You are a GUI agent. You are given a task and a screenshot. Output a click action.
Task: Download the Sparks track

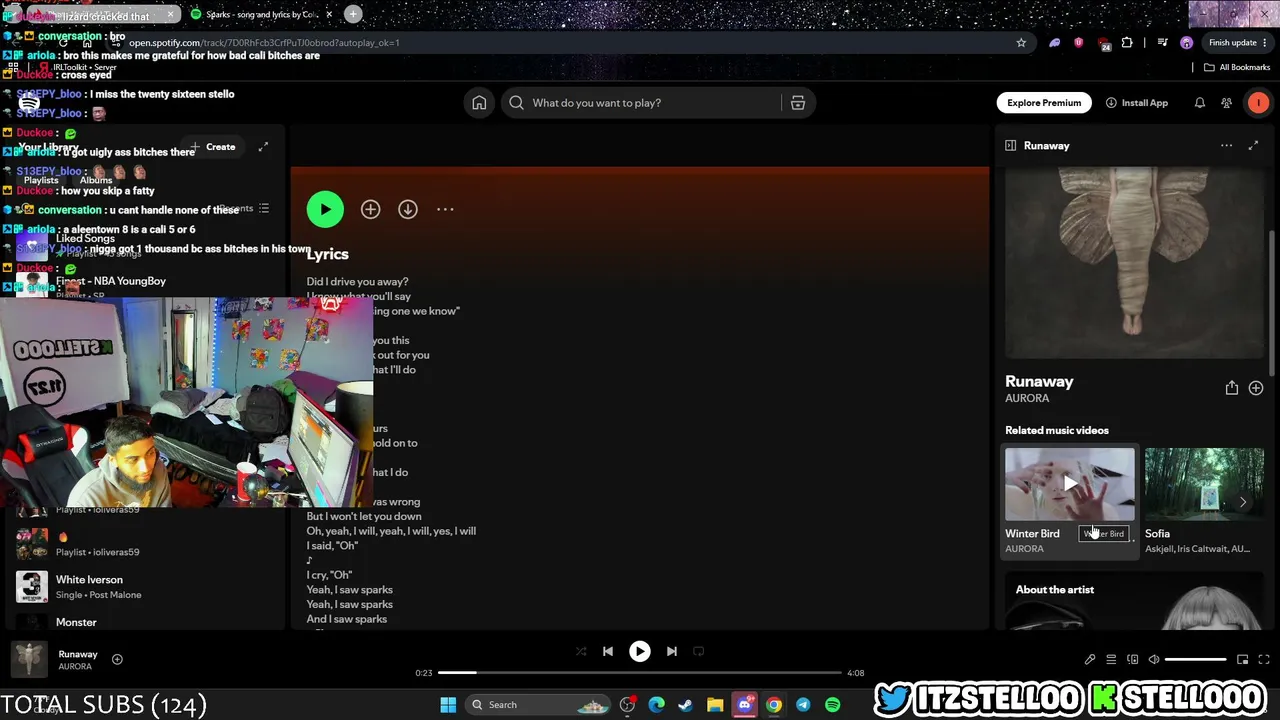(x=408, y=209)
